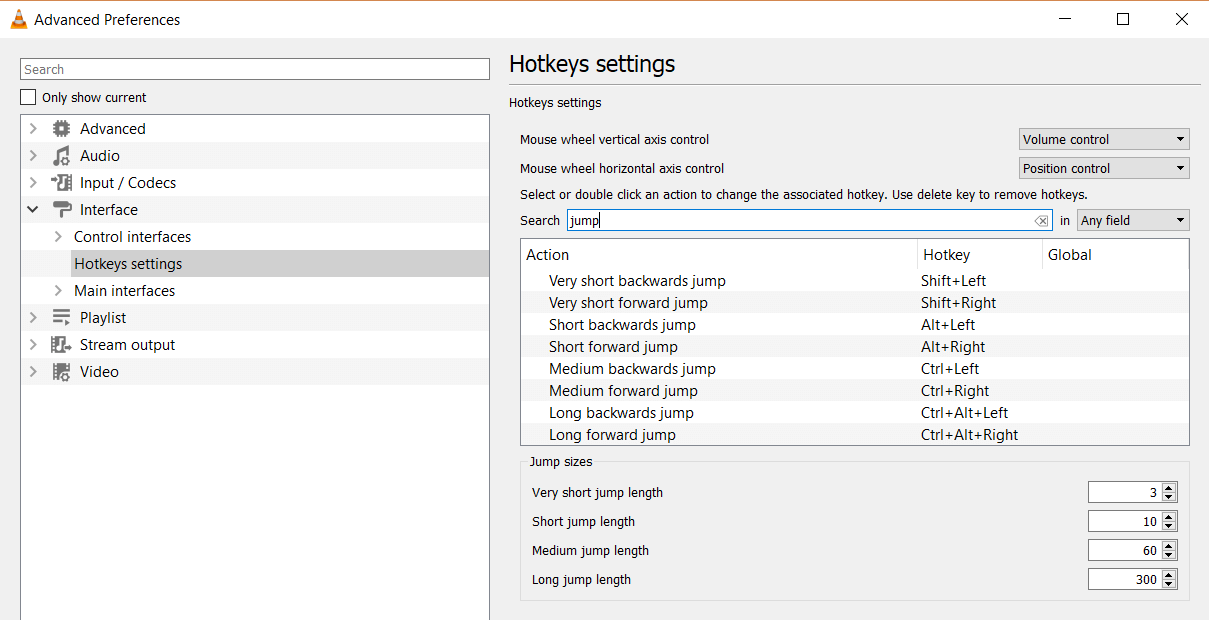Enable the Only show current checkbox
Viewport: 1209px width, 620px height.
click(x=28, y=98)
